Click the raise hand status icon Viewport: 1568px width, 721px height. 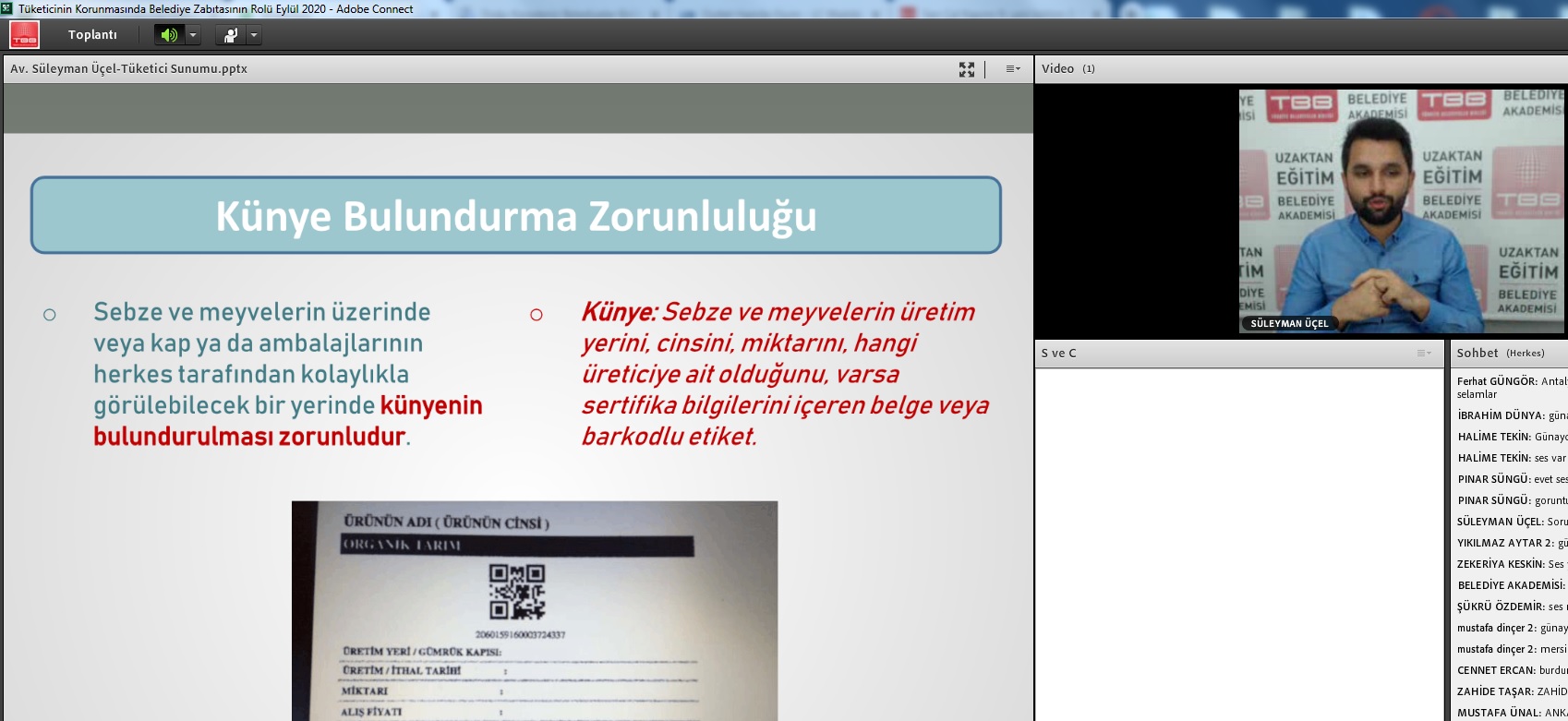pos(230,35)
